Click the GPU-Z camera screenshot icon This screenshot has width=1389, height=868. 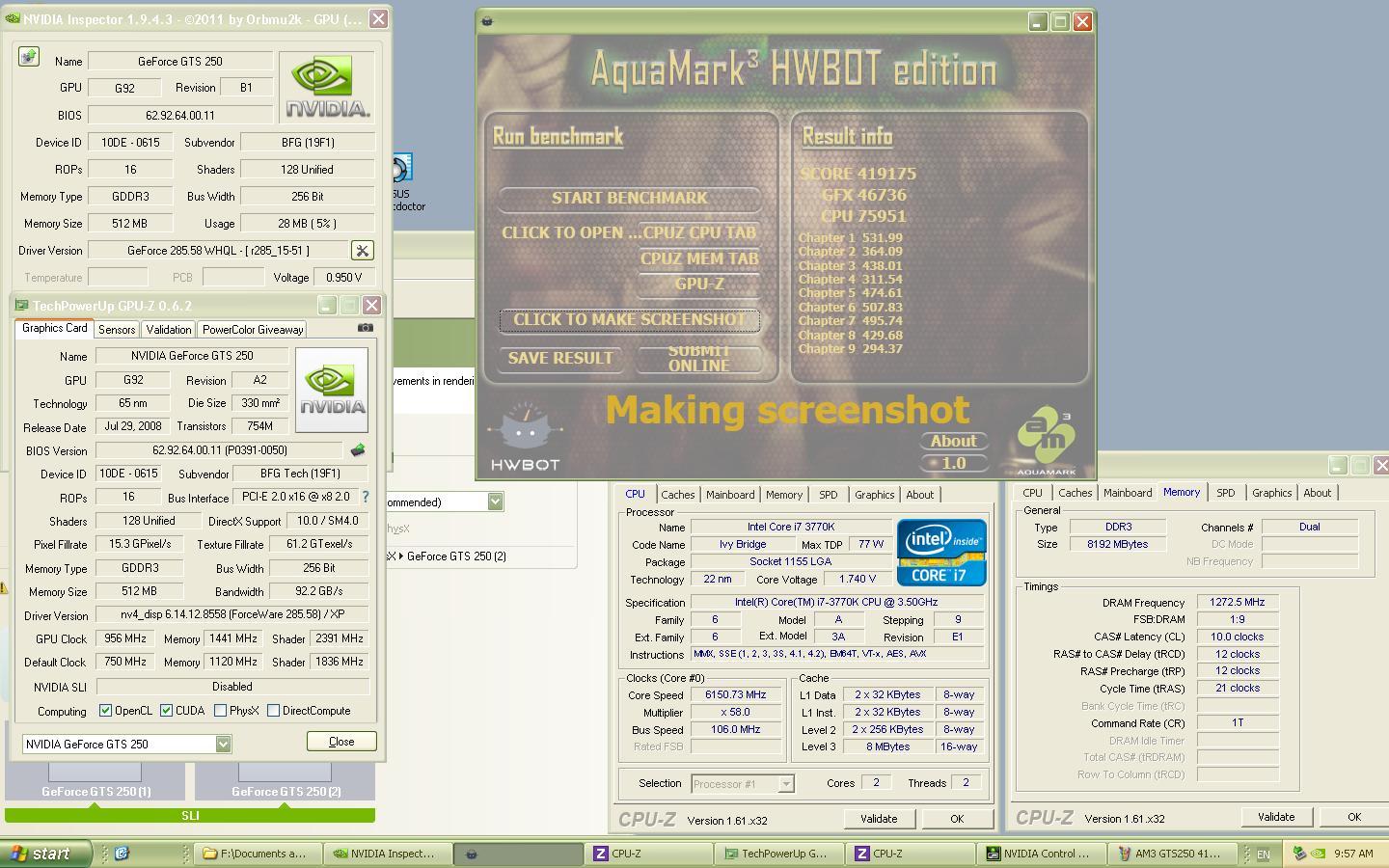point(365,328)
